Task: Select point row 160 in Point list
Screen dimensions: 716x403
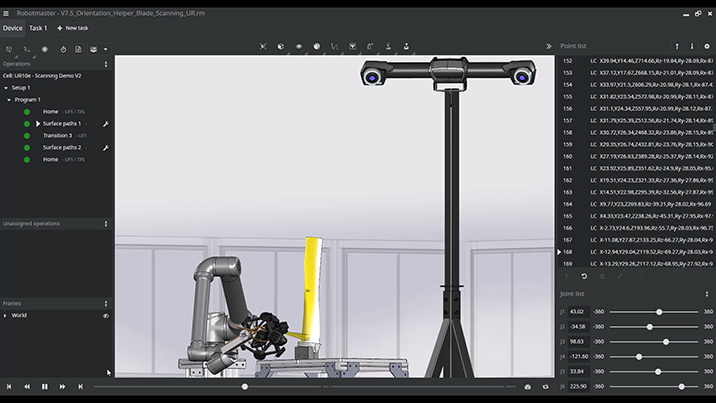Action: [x=635, y=156]
